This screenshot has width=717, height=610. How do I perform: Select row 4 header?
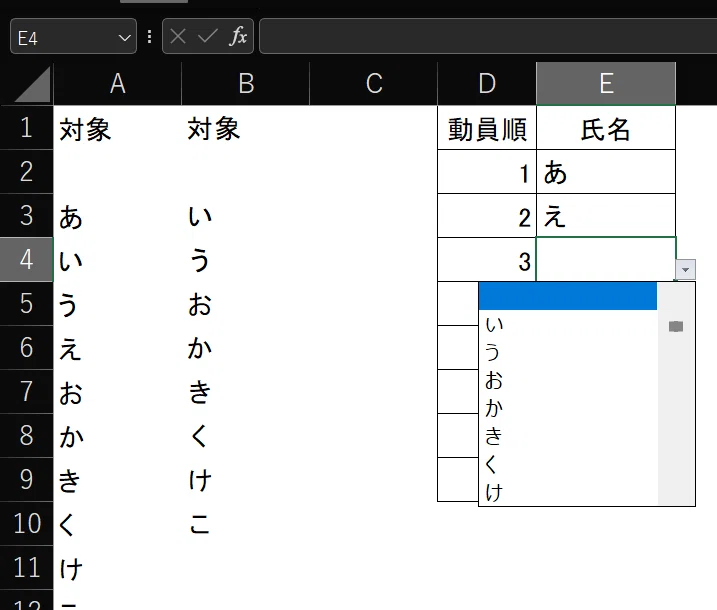click(x=27, y=259)
